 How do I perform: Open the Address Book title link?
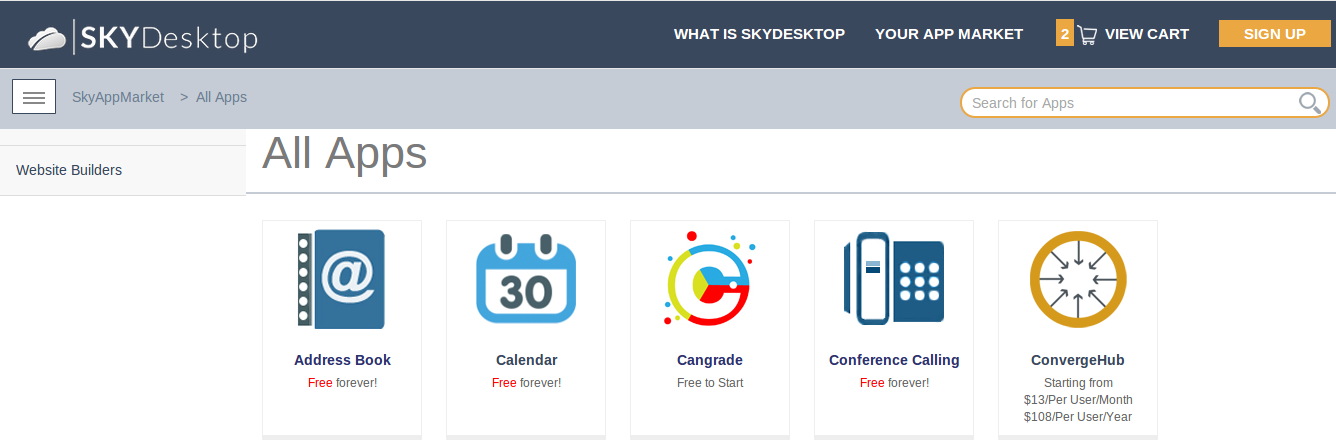342,360
